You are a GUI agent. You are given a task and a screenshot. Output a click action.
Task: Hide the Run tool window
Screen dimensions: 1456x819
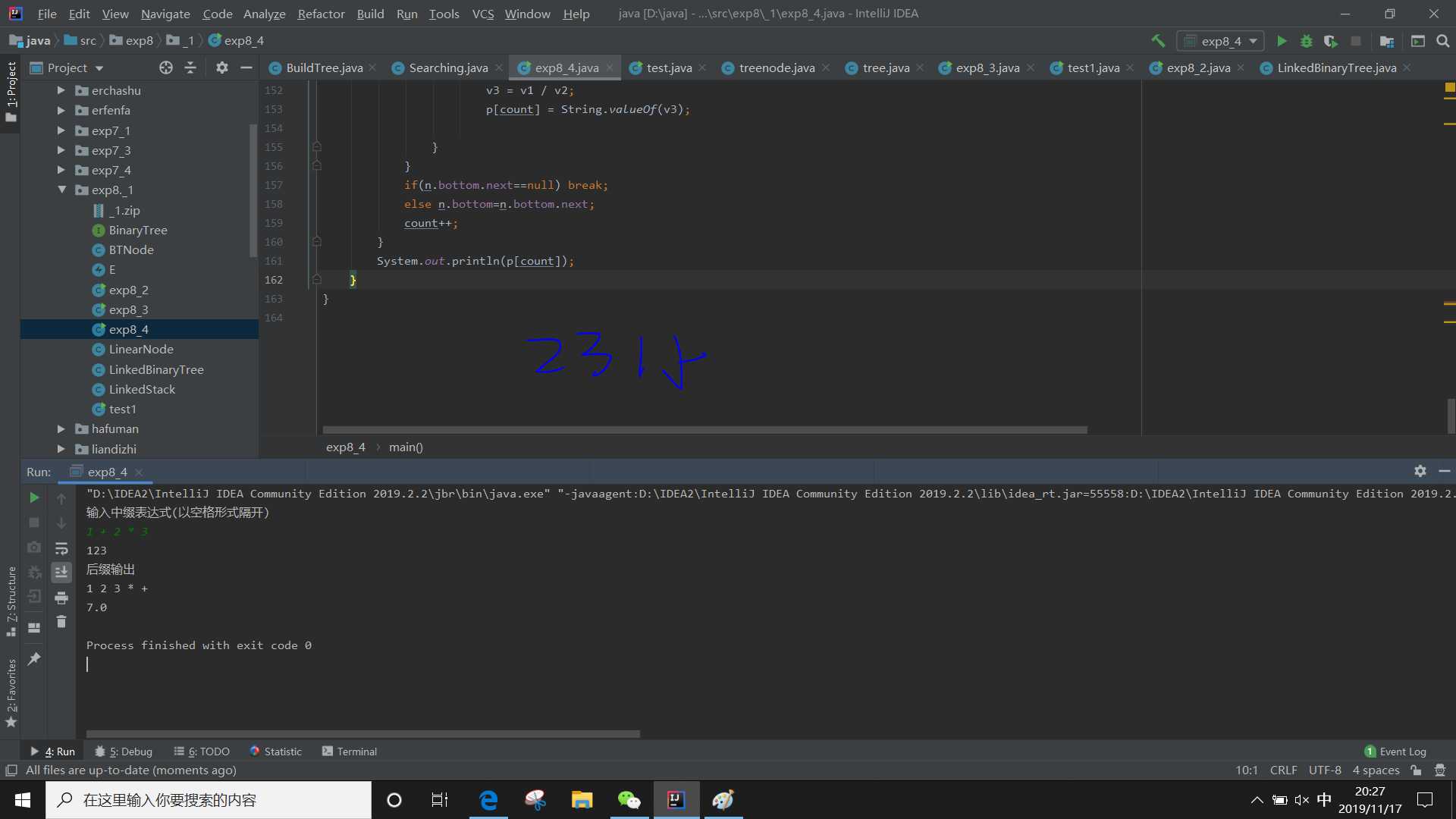click(1445, 471)
